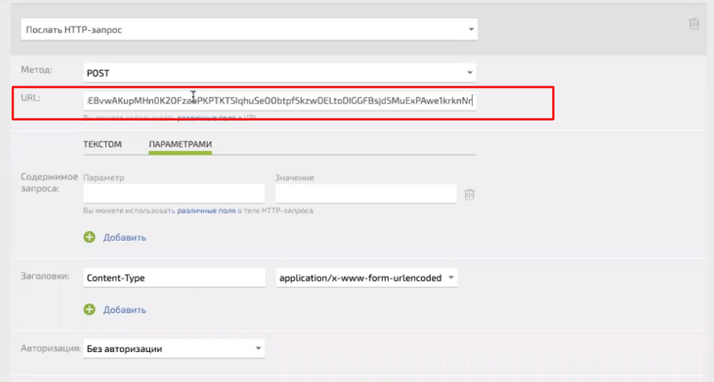Click the "Добавить" link below the headers

124,310
